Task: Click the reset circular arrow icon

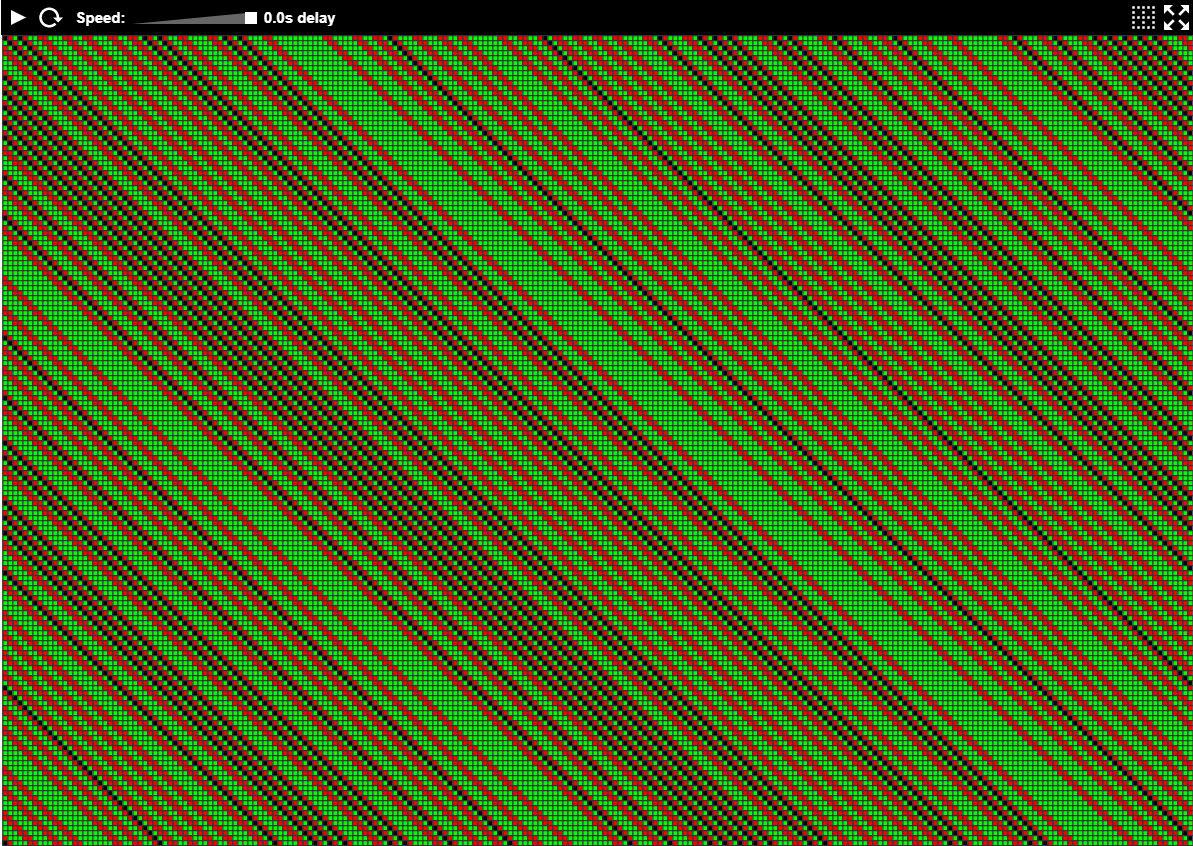Action: [50, 17]
